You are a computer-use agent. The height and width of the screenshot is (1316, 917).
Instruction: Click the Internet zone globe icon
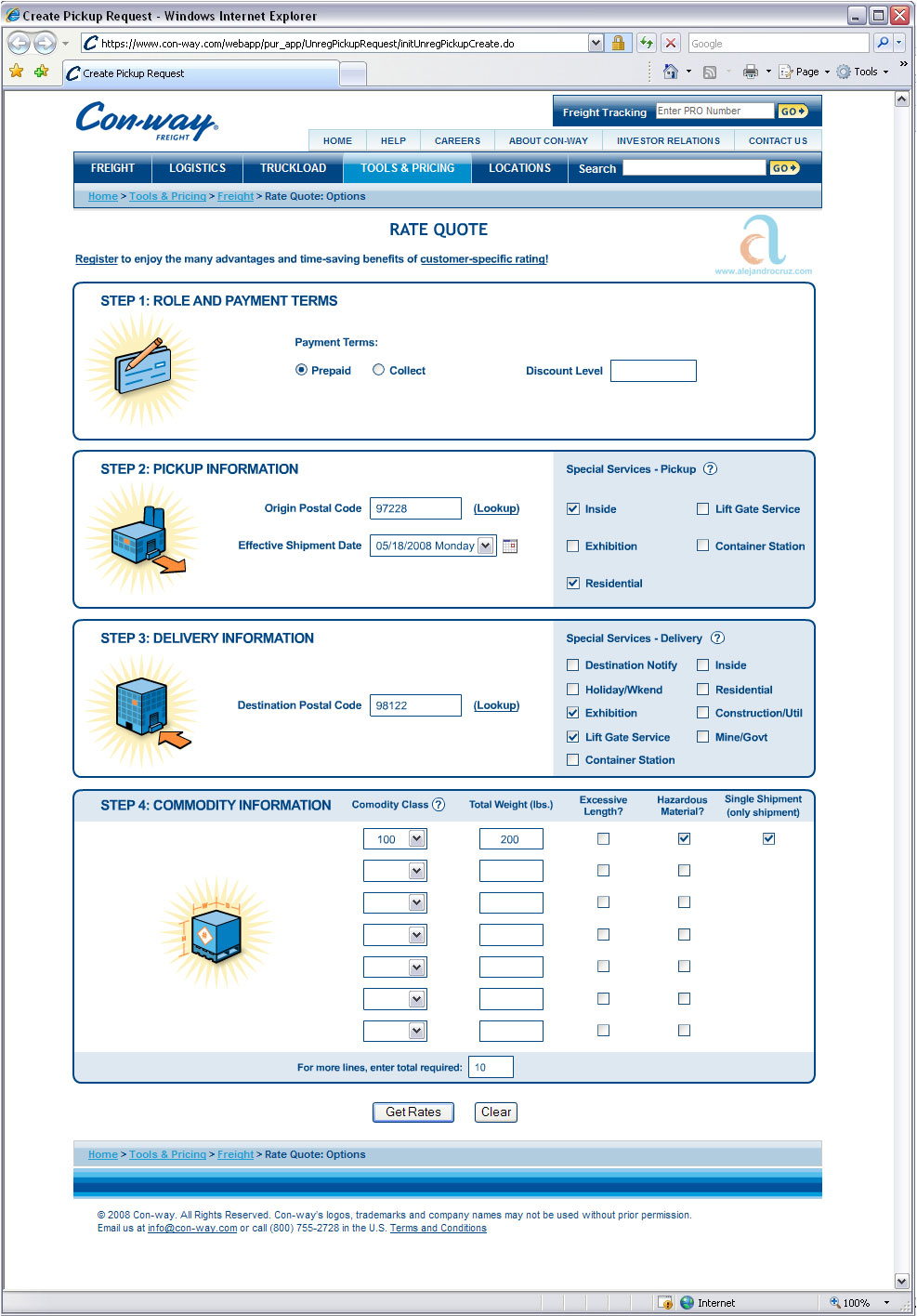688,1303
